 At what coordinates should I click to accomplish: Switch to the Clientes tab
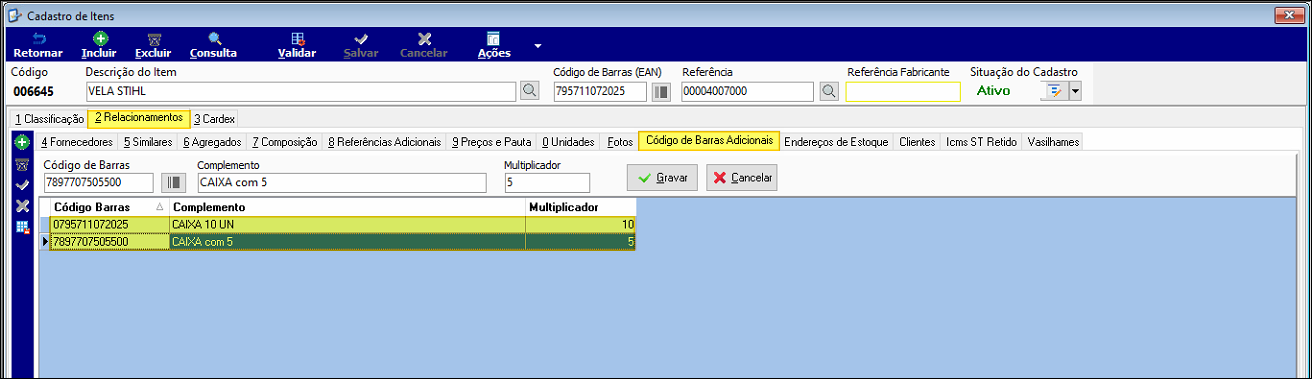[x=917, y=142]
